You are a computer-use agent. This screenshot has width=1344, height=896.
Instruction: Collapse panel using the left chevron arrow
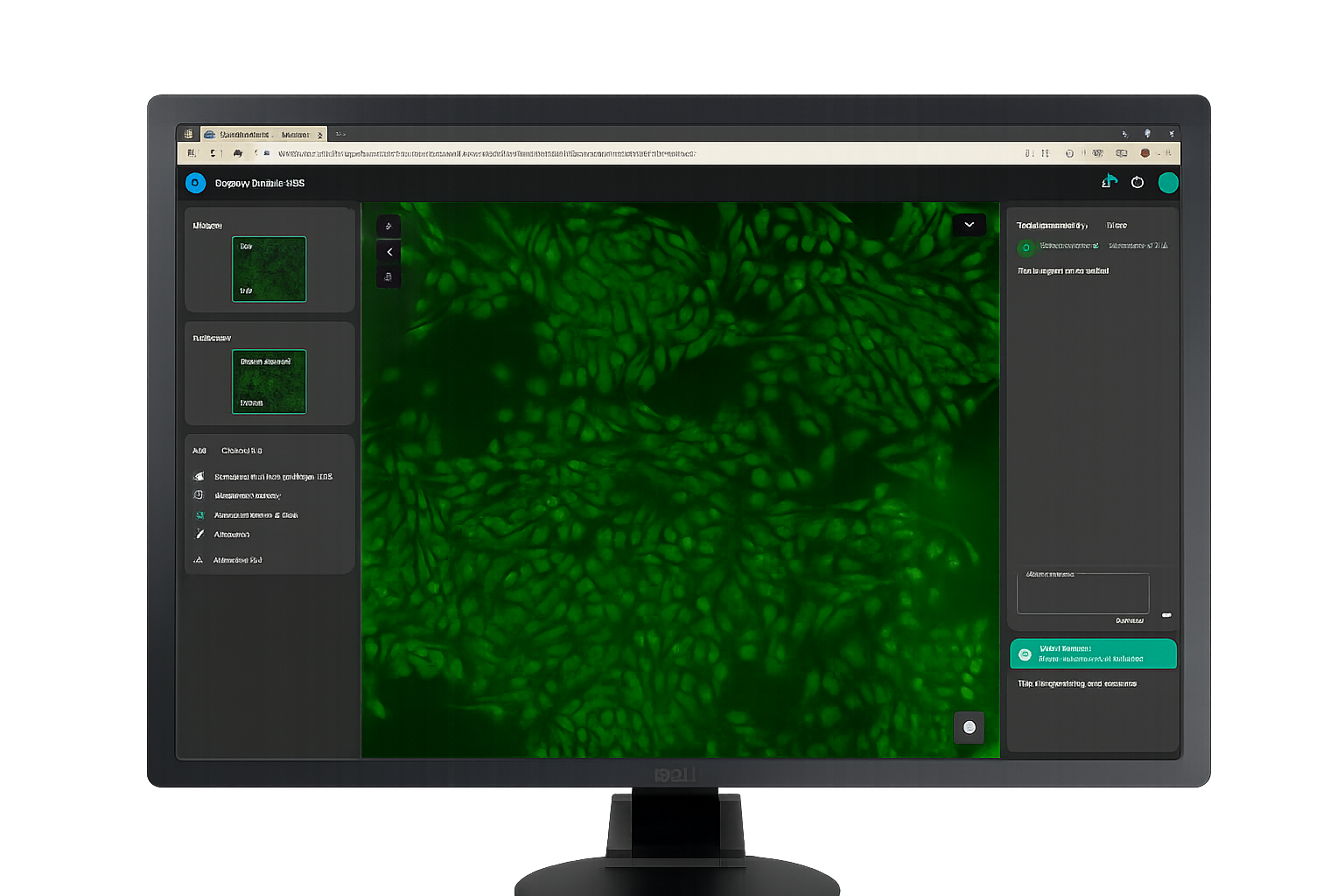388,252
